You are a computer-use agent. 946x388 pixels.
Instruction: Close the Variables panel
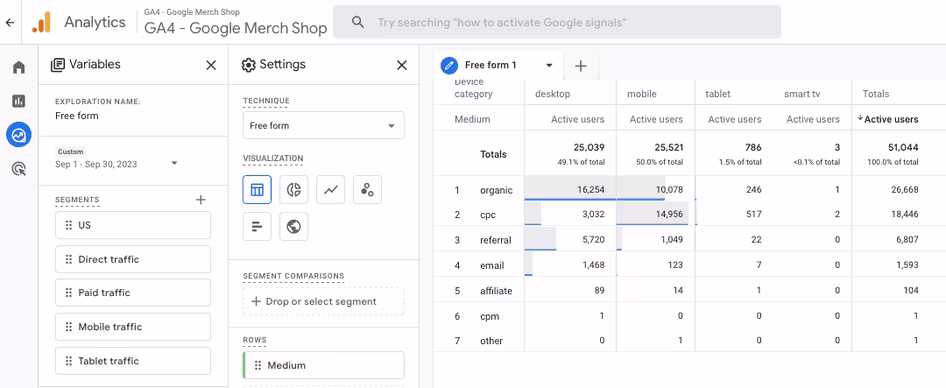pyautogui.click(x=211, y=65)
